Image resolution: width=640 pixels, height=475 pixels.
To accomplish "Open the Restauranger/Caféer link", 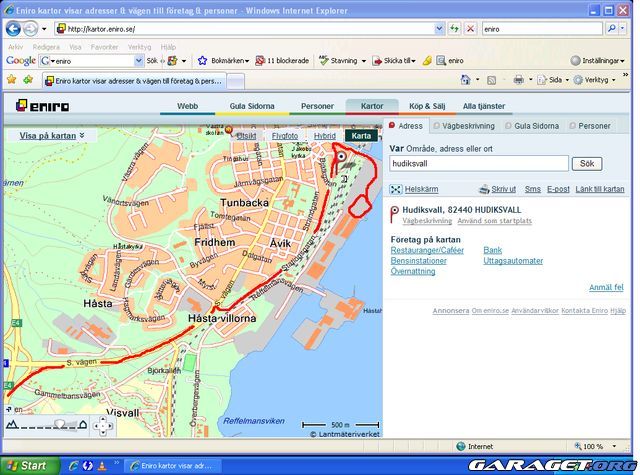I will pyautogui.click(x=427, y=250).
